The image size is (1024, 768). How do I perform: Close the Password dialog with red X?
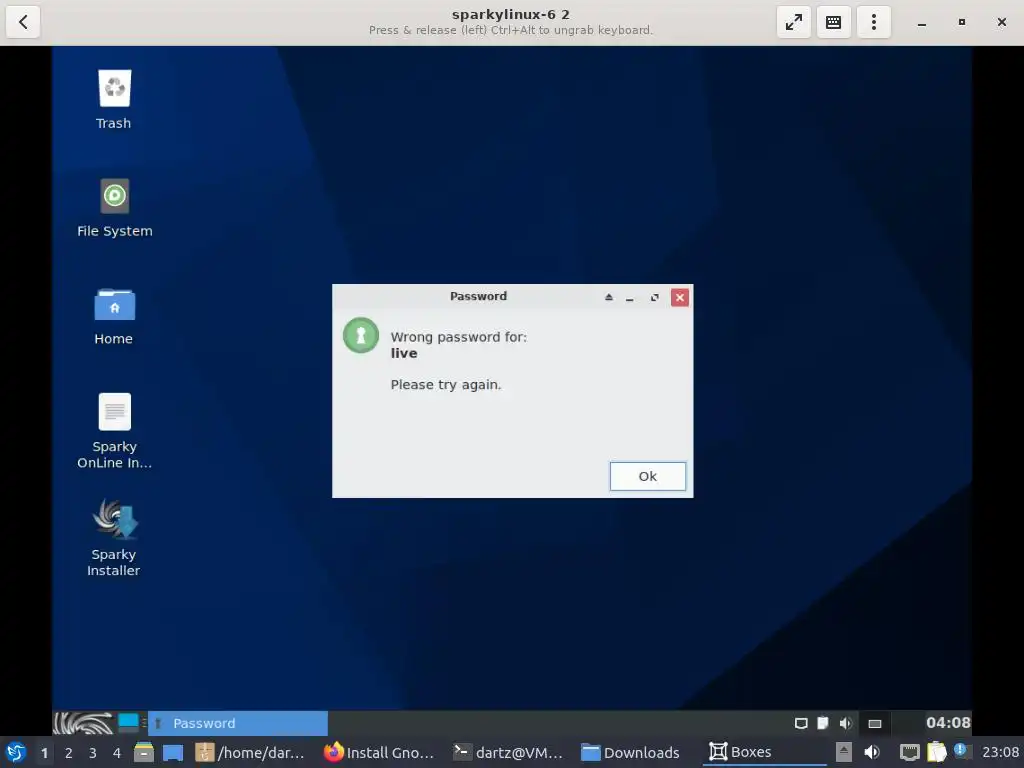coord(680,297)
